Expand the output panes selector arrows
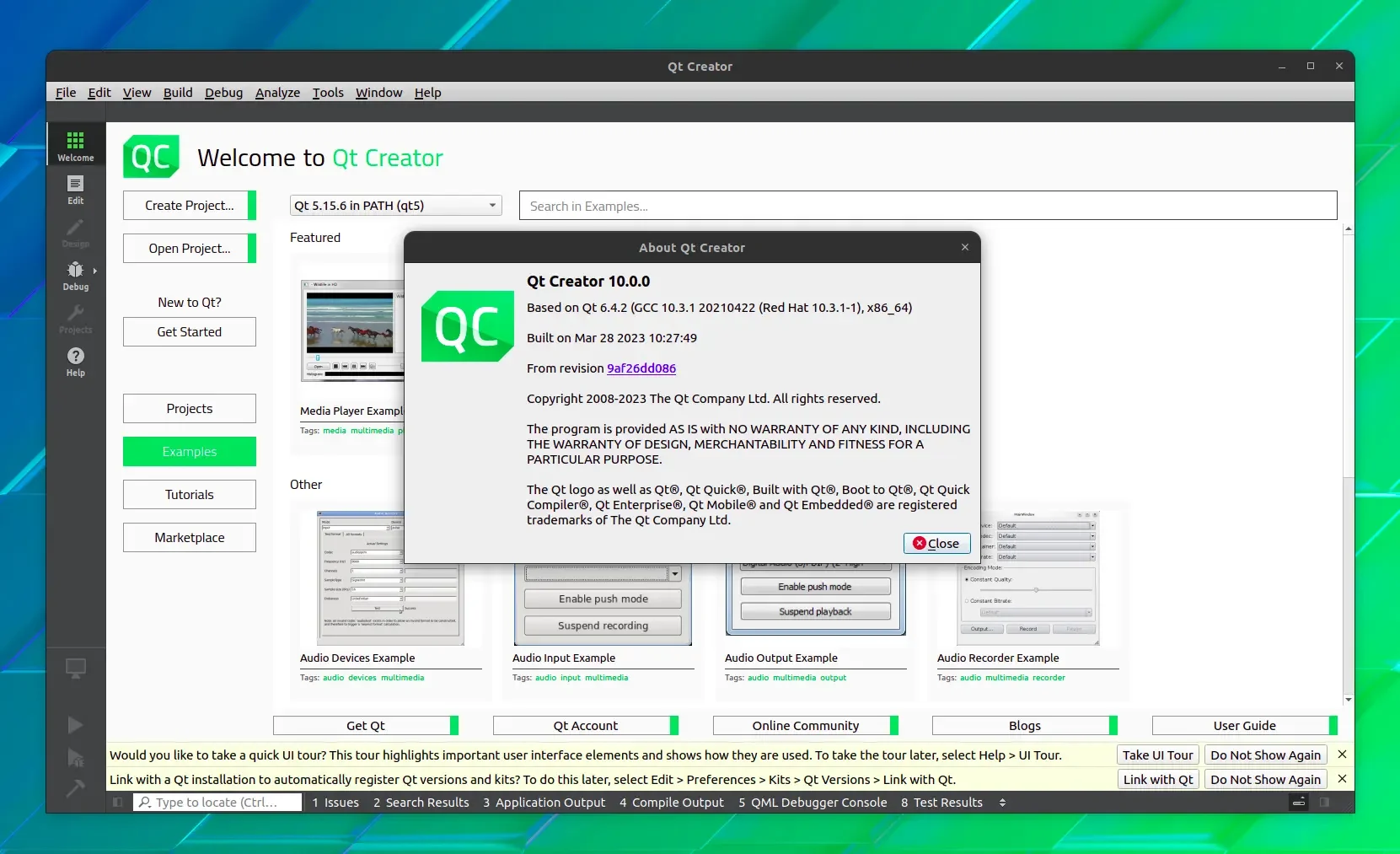 [1002, 803]
